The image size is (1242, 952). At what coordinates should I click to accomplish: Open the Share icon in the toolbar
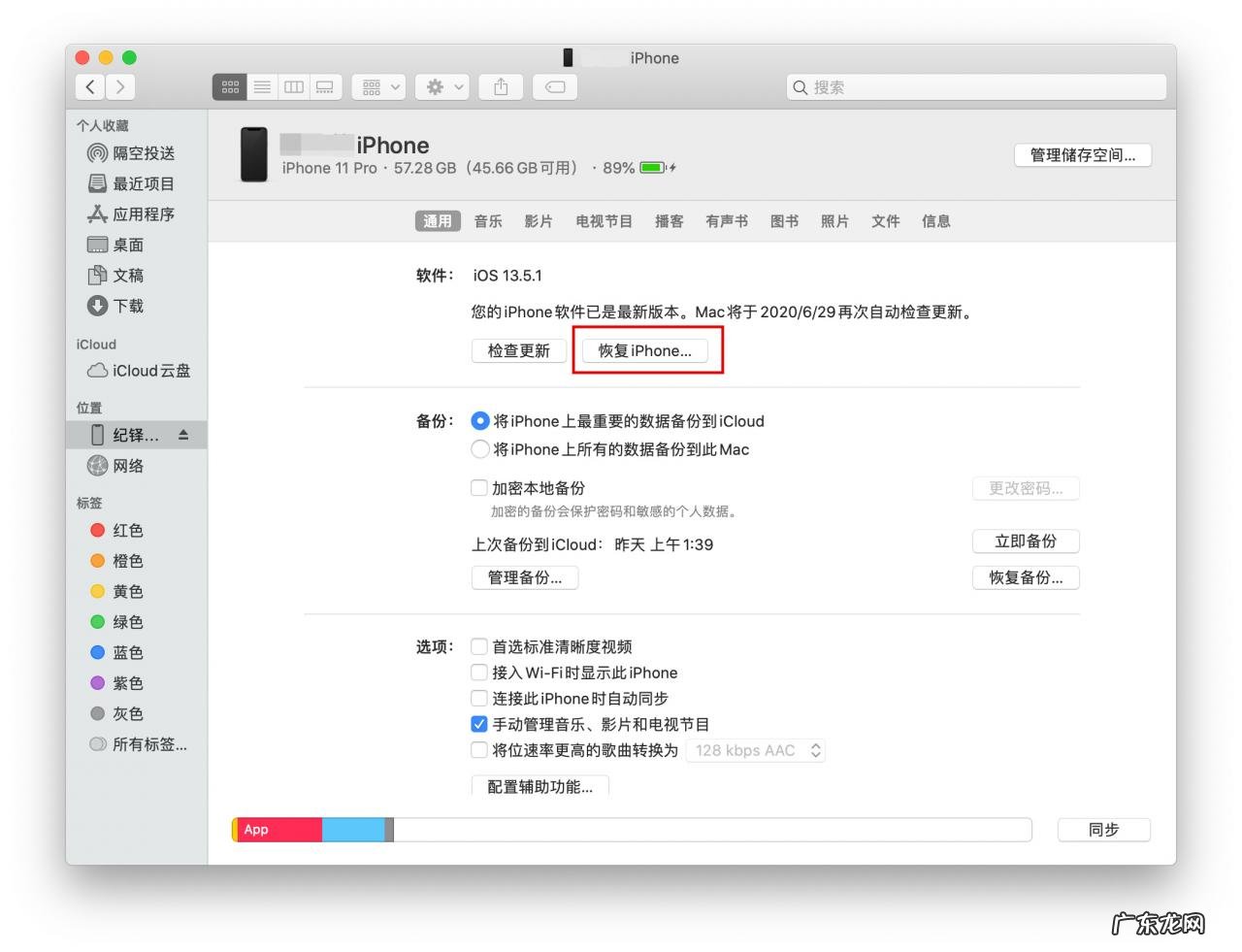pyautogui.click(x=501, y=86)
